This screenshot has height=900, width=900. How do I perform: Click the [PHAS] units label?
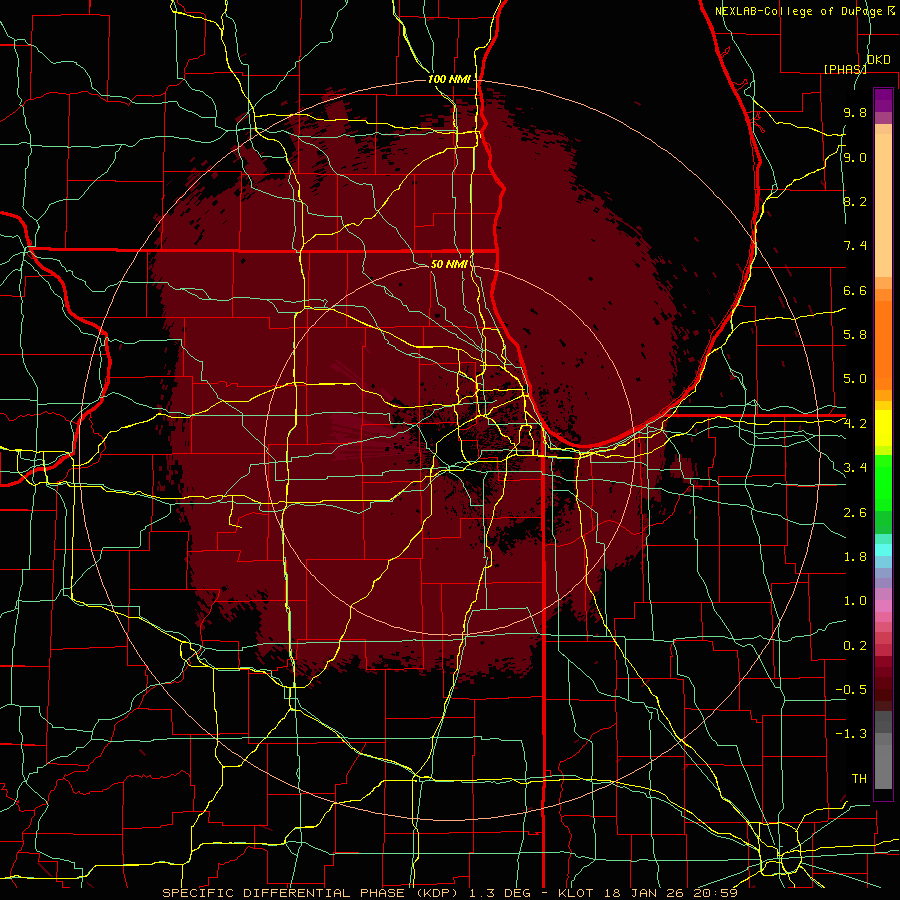845,69
